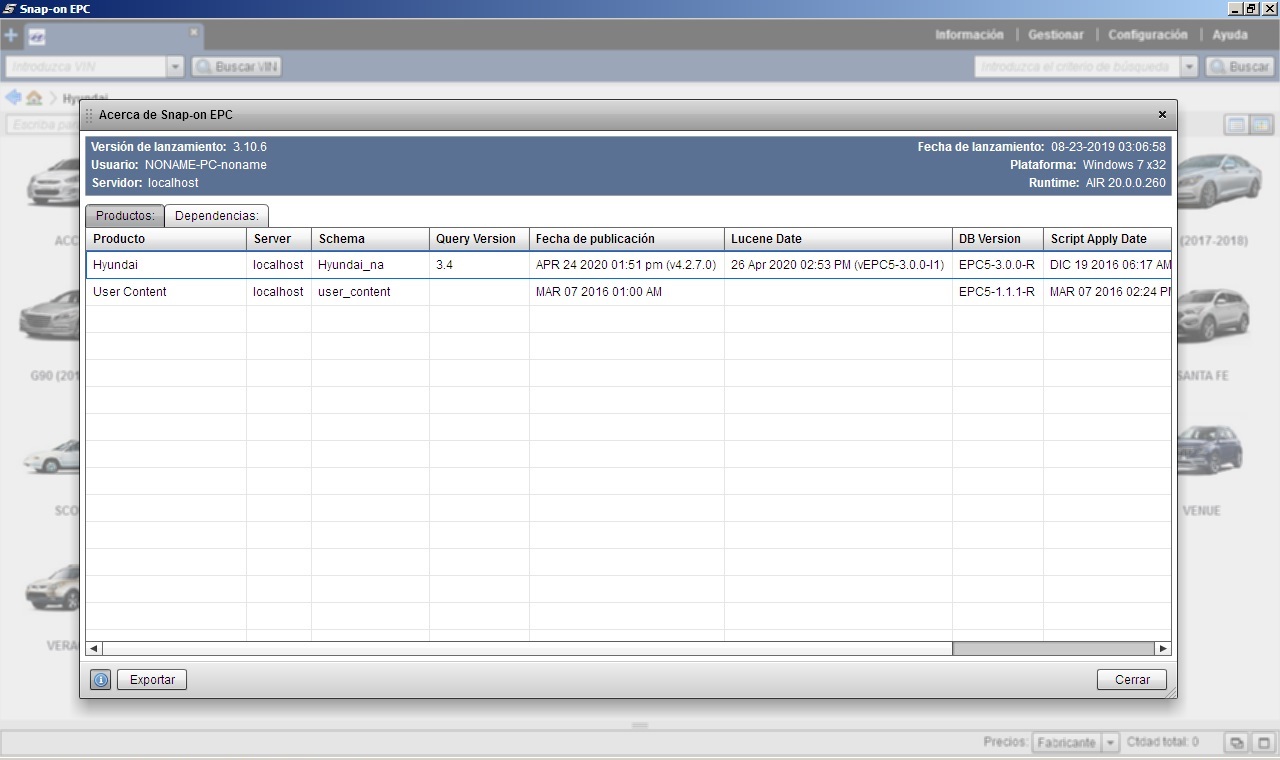
Task: Click the EPC5-1.1.1-R DB version cell
Action: coord(997,292)
